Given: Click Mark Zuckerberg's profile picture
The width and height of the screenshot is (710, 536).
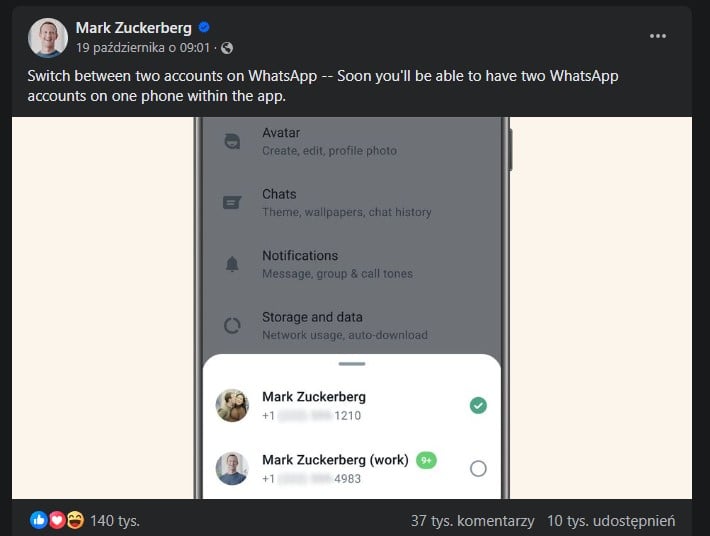Looking at the screenshot, I should (48, 37).
